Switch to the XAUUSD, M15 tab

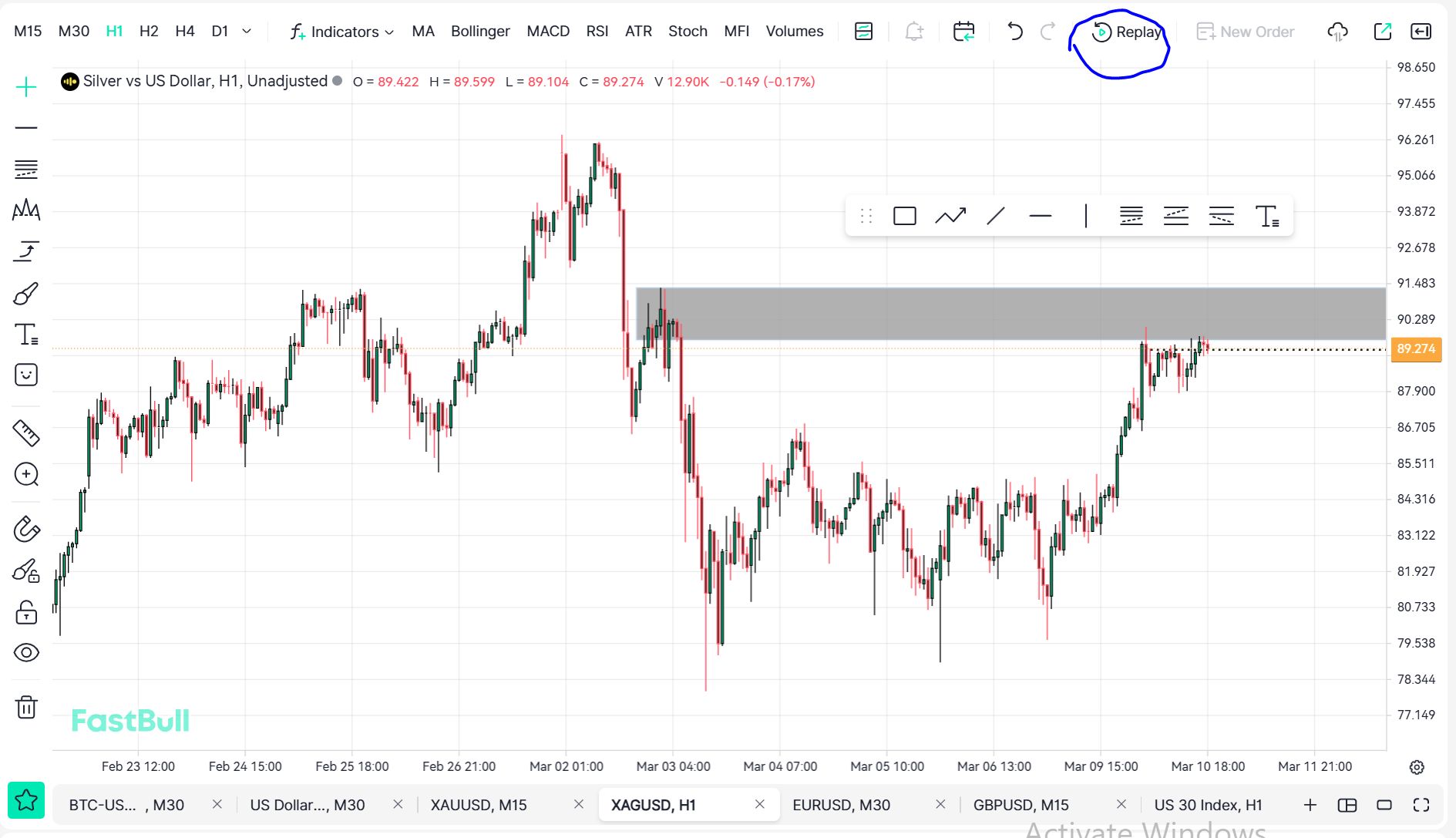pyautogui.click(x=479, y=805)
